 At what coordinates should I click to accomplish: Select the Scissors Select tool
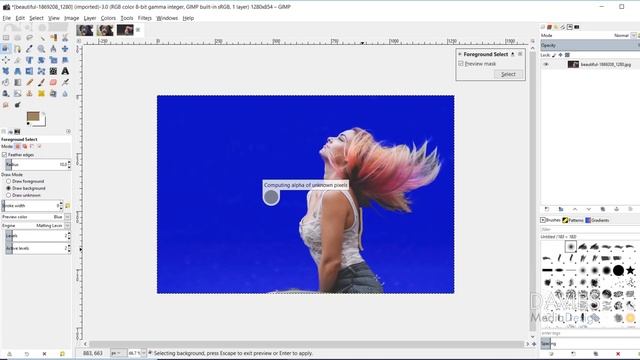65,38
